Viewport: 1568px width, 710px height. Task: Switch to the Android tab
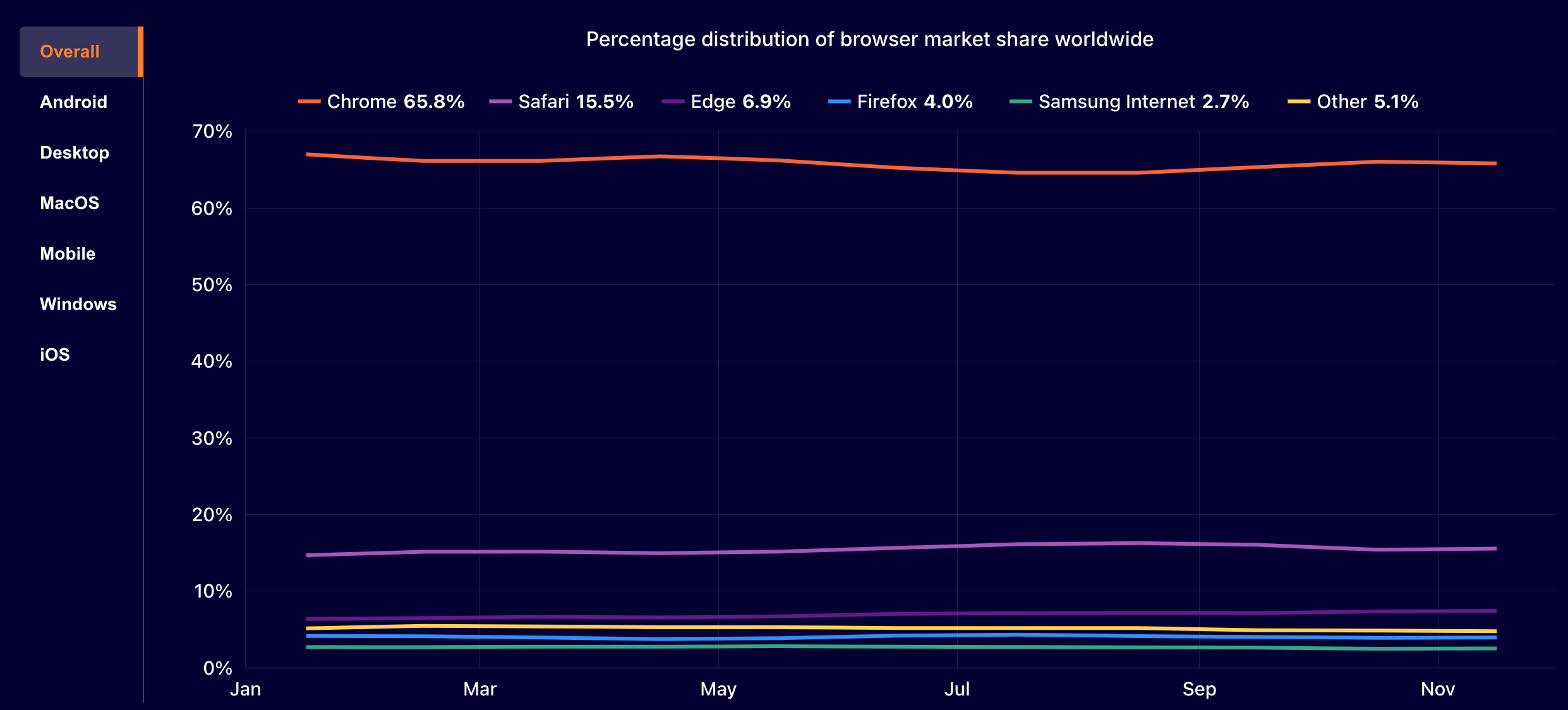click(73, 102)
